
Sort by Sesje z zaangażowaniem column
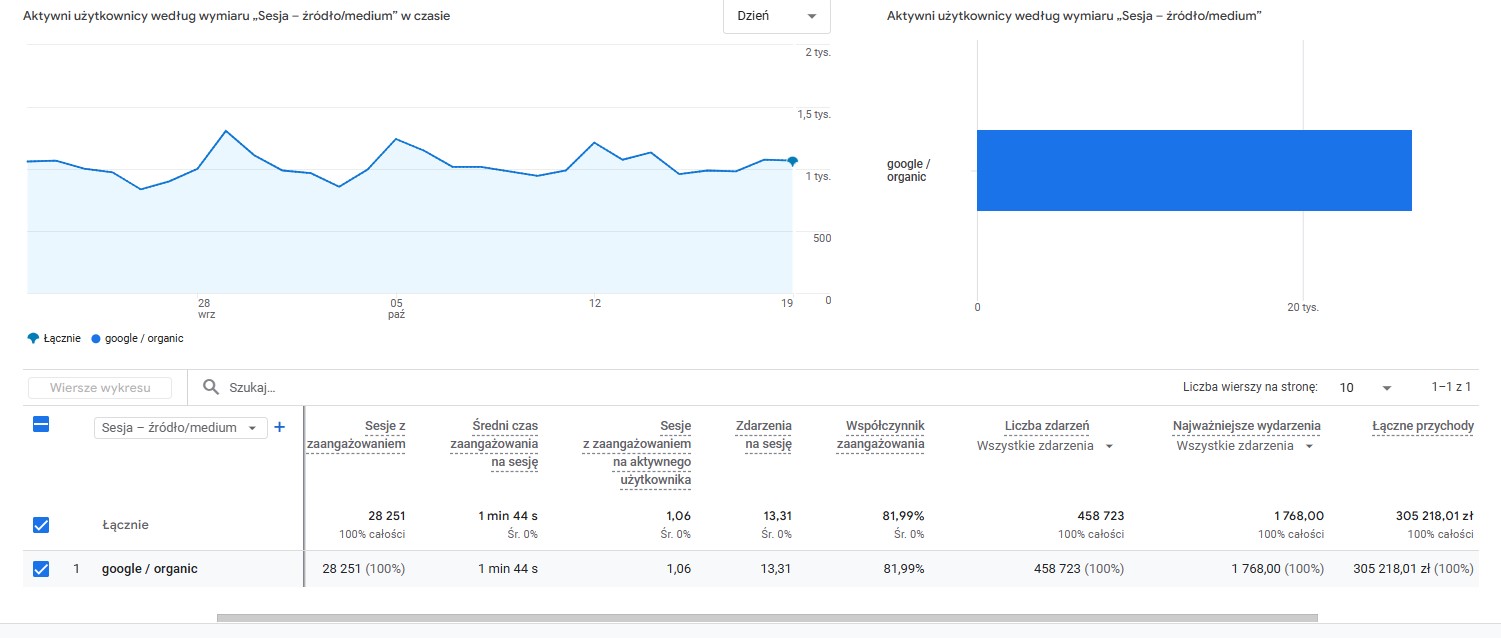pyautogui.click(x=356, y=434)
